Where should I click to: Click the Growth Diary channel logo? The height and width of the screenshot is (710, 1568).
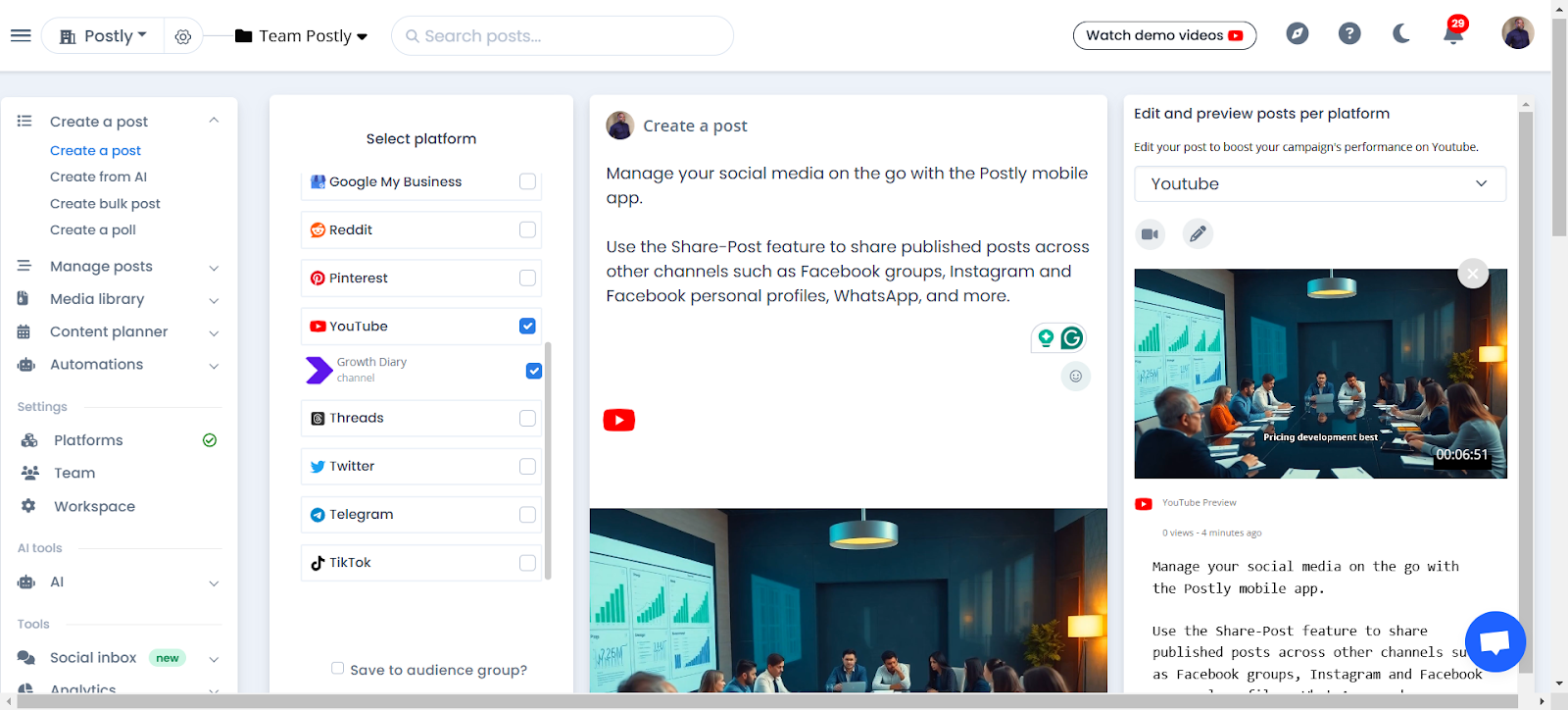point(318,370)
